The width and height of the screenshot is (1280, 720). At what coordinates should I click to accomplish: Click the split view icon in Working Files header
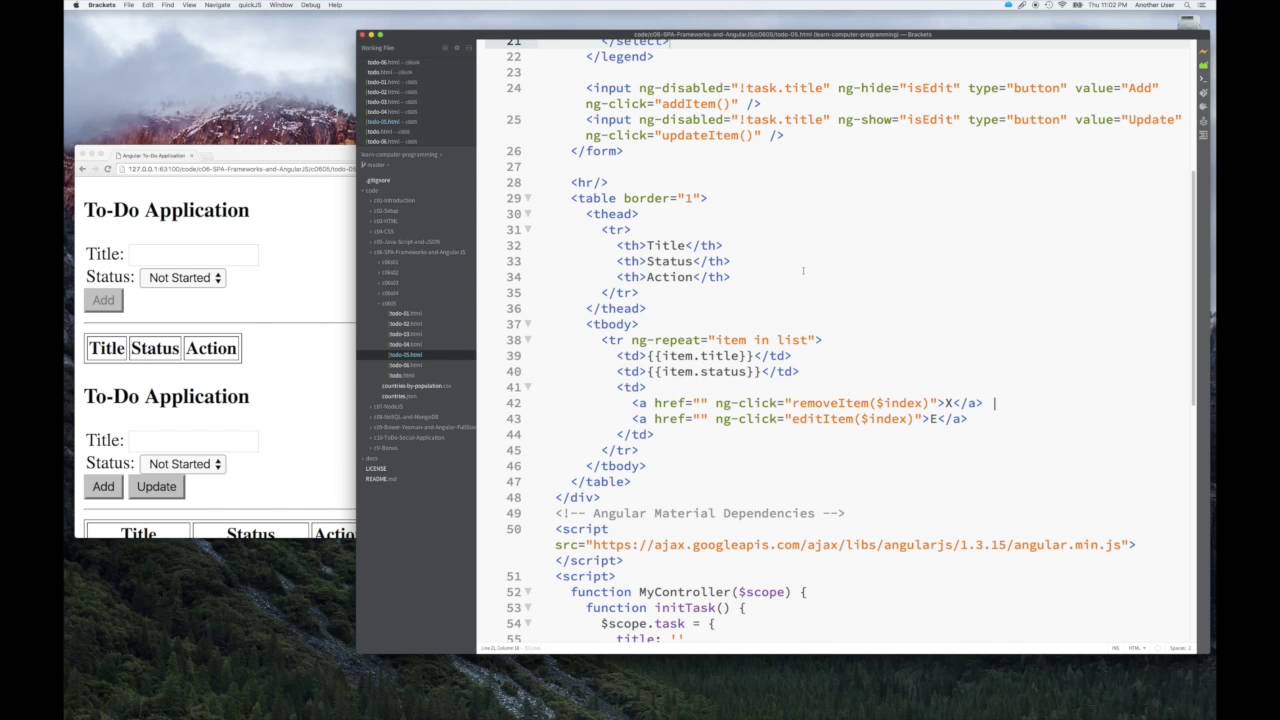469,48
